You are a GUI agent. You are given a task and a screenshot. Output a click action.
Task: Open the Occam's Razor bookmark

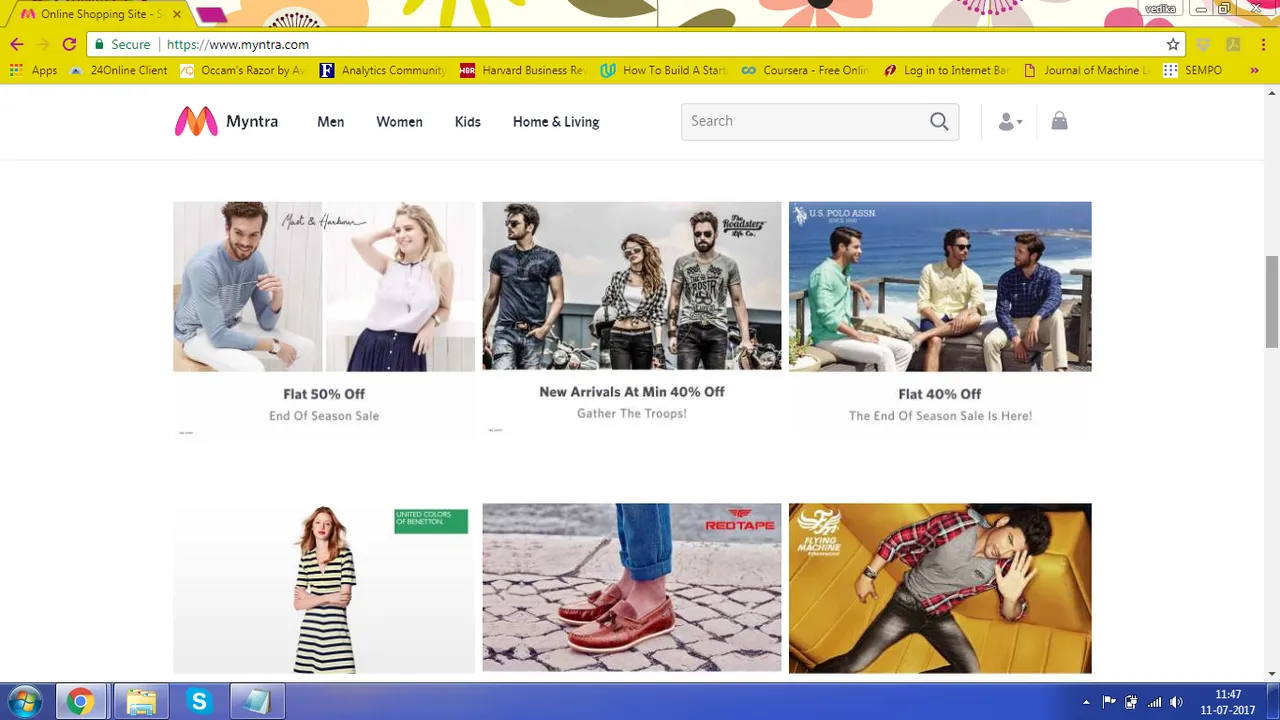coord(243,70)
